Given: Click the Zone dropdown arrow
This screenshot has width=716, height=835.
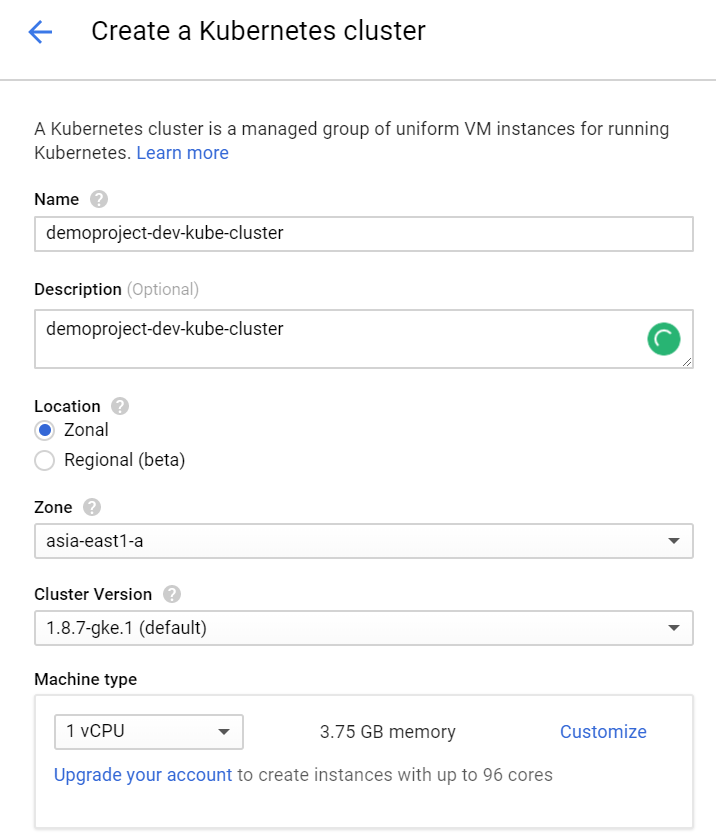Looking at the screenshot, I should pyautogui.click(x=674, y=542).
